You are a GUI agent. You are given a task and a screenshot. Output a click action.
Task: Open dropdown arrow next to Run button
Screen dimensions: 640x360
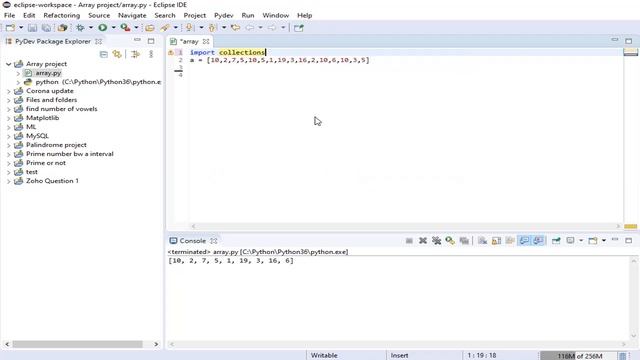pyautogui.click(x=113, y=28)
